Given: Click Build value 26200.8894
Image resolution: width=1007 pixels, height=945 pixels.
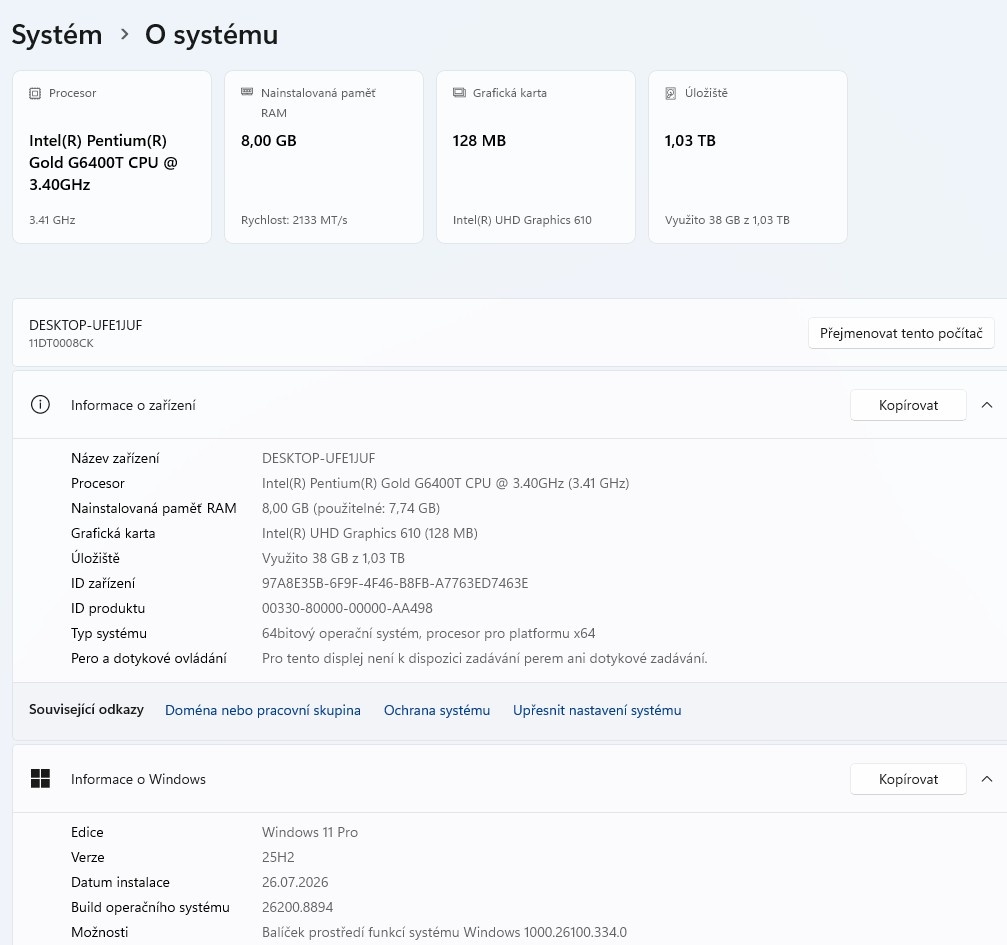Looking at the screenshot, I should coord(297,907).
